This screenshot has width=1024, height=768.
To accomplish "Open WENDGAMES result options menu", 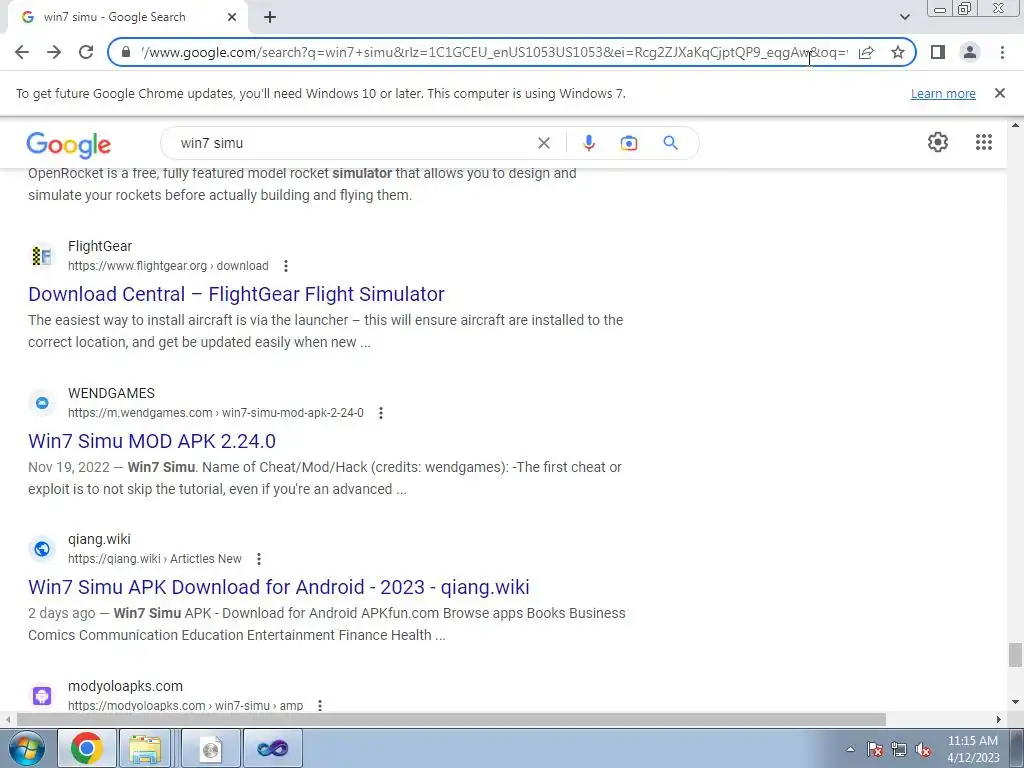I will (381, 413).
